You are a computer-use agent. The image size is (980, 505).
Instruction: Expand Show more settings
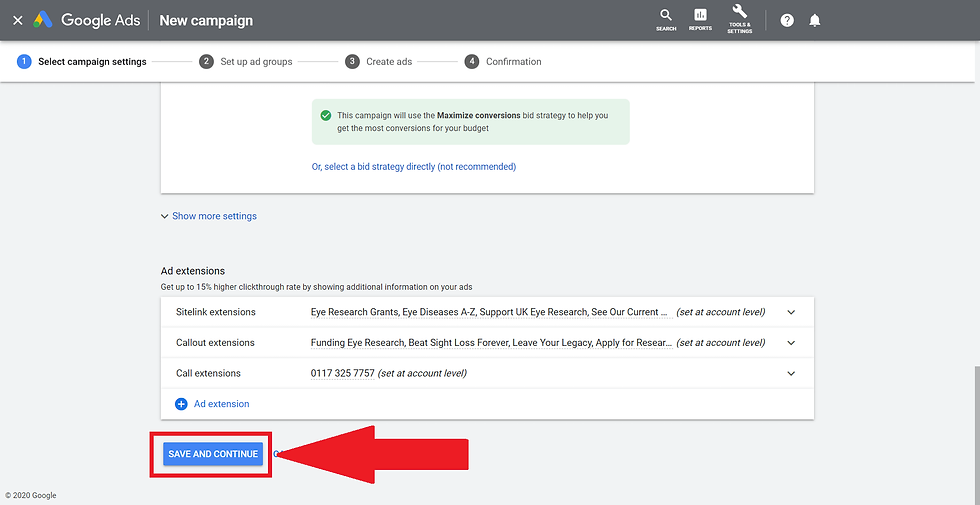tap(208, 216)
